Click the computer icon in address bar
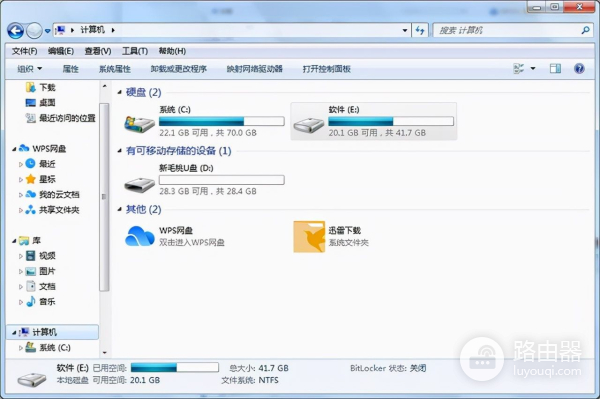Screen dimensions: 600x399 [60, 30]
